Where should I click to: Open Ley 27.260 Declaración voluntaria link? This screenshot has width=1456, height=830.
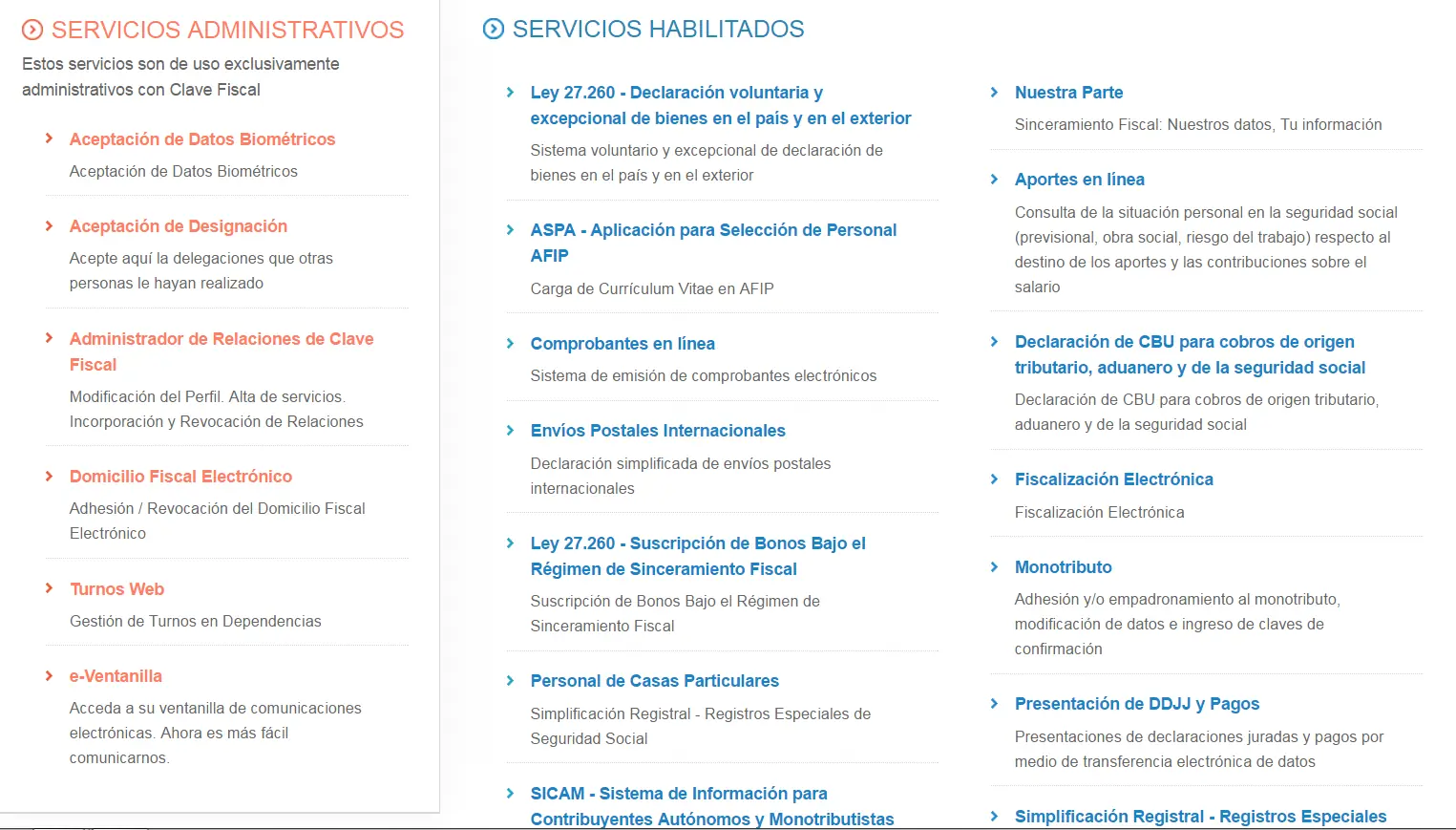point(721,105)
